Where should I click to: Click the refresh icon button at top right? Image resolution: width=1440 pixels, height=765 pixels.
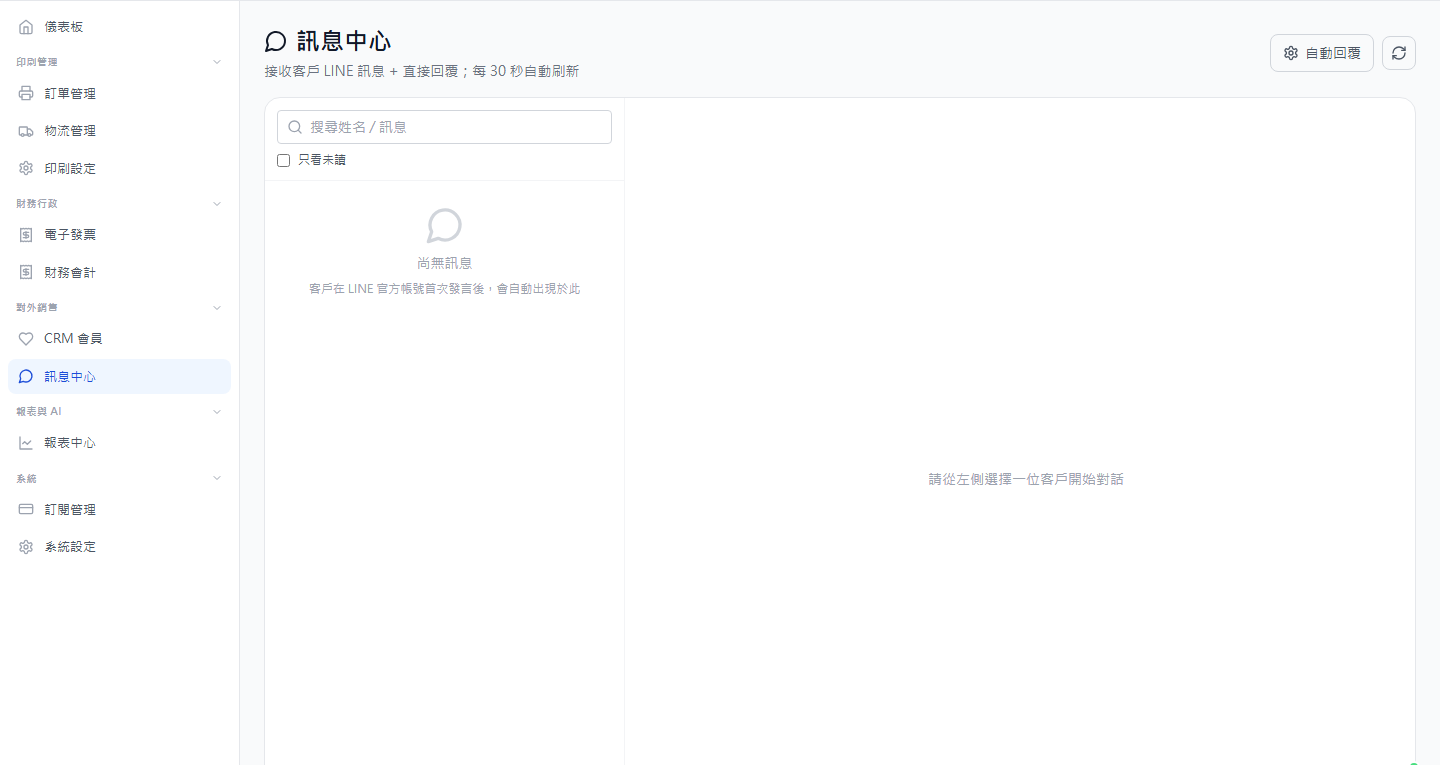tap(1399, 53)
